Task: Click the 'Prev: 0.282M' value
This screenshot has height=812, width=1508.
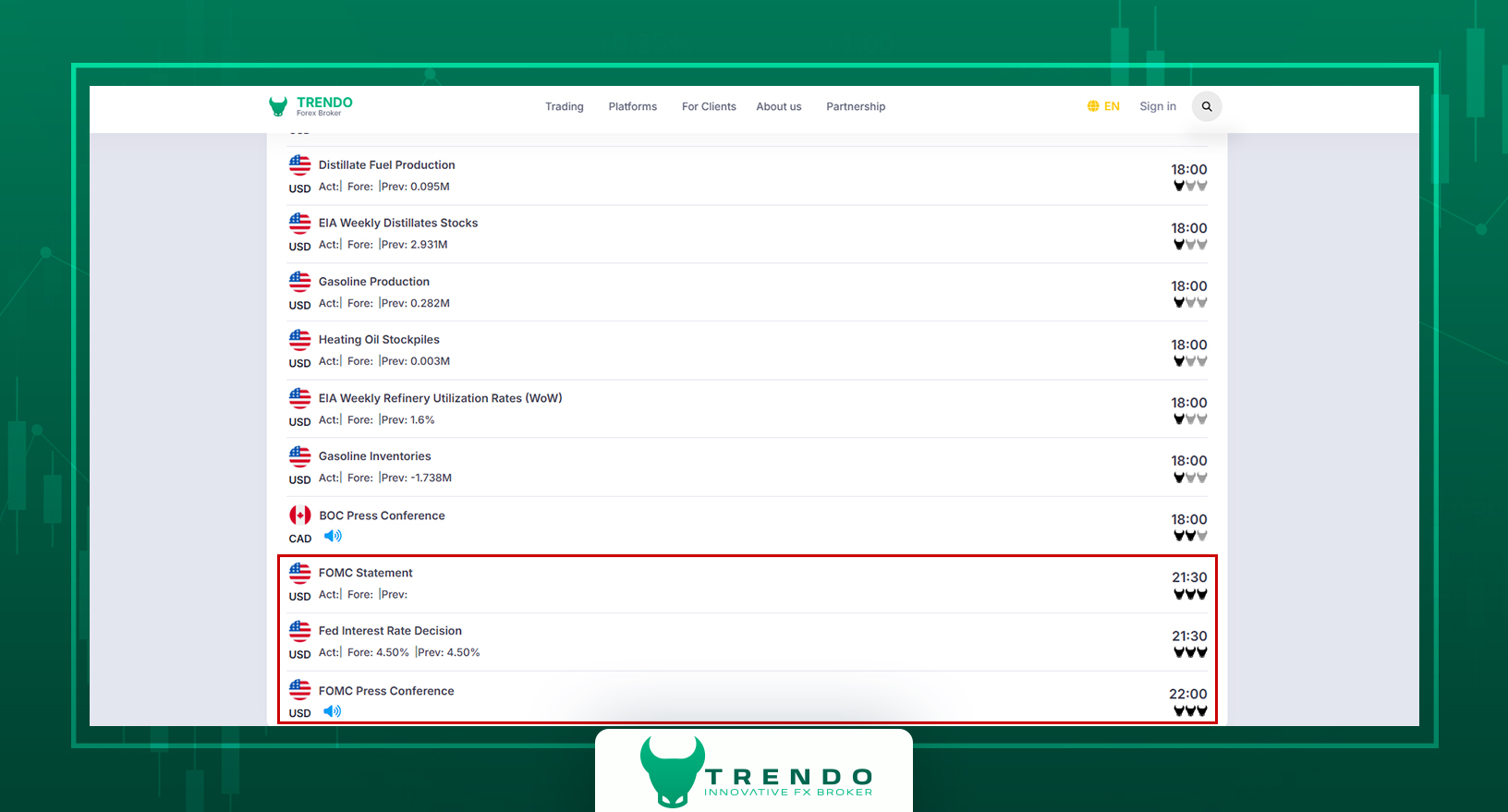Action: tap(415, 303)
